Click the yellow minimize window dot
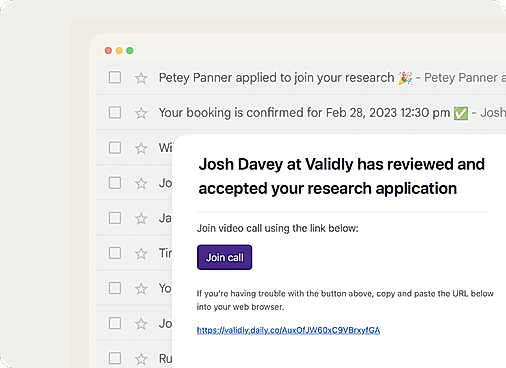Image resolution: width=506 pixels, height=368 pixels. (119, 50)
